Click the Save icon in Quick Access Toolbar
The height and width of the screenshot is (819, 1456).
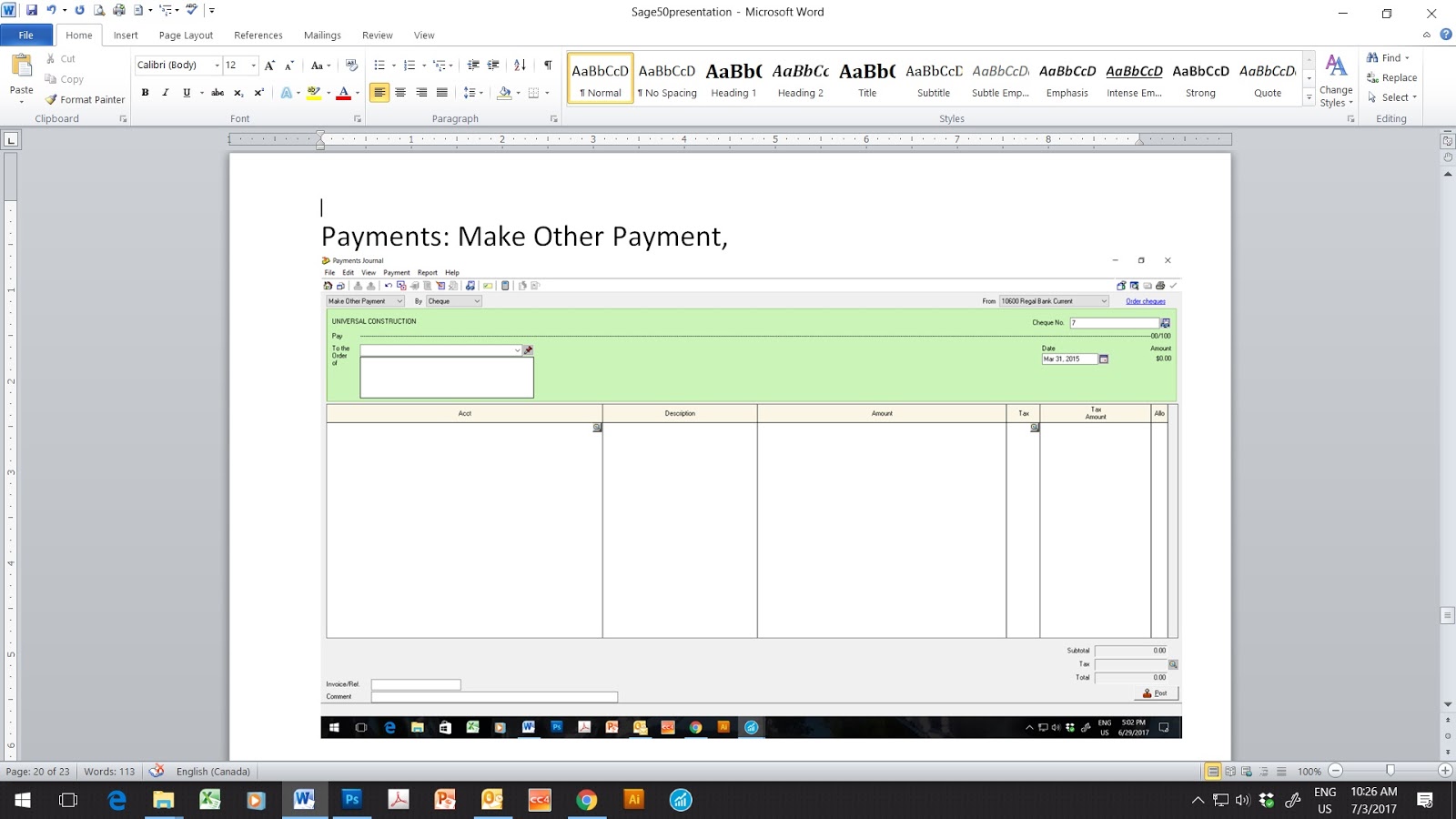pos(32,11)
